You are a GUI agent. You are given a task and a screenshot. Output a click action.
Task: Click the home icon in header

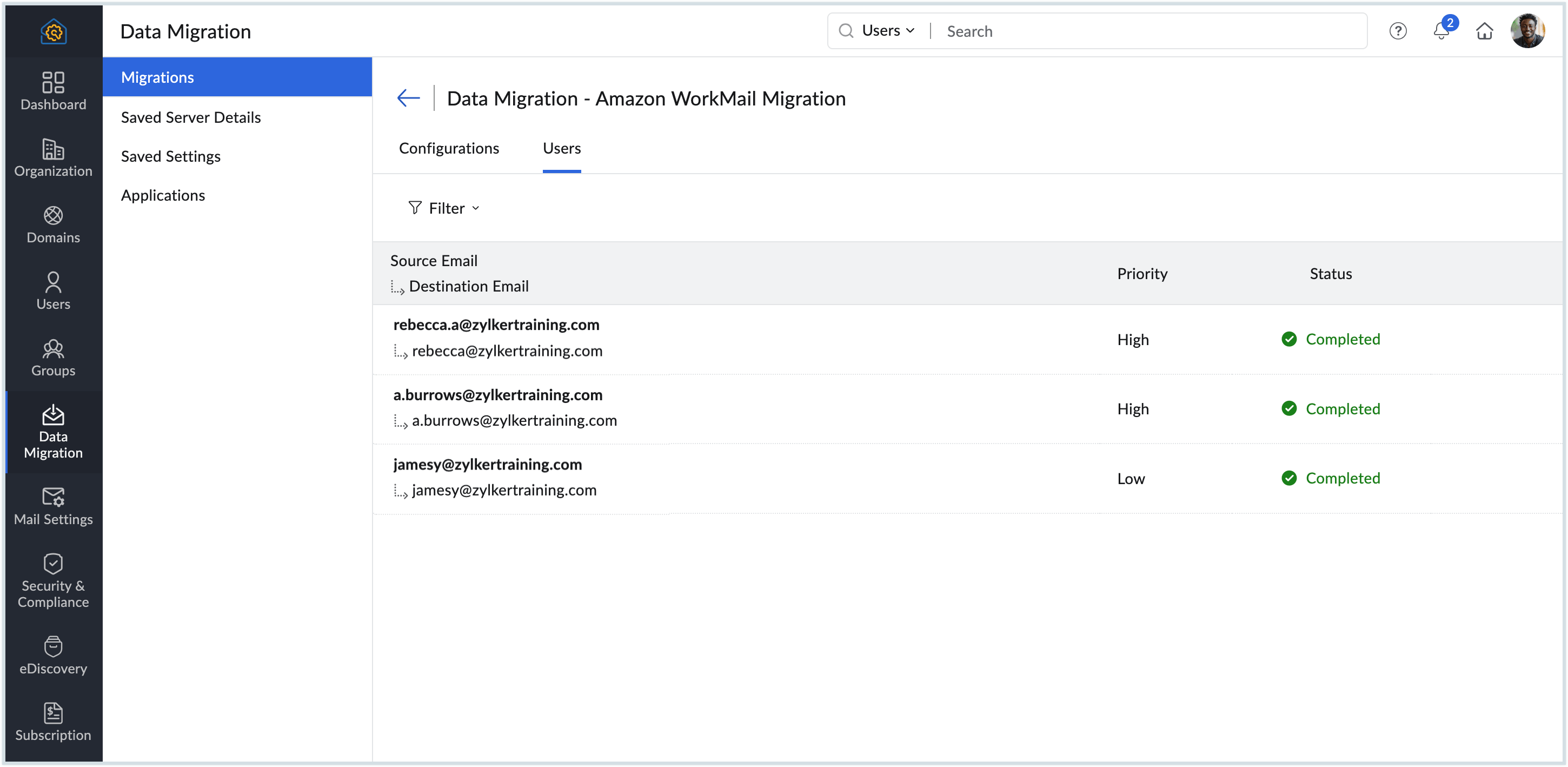click(1484, 31)
